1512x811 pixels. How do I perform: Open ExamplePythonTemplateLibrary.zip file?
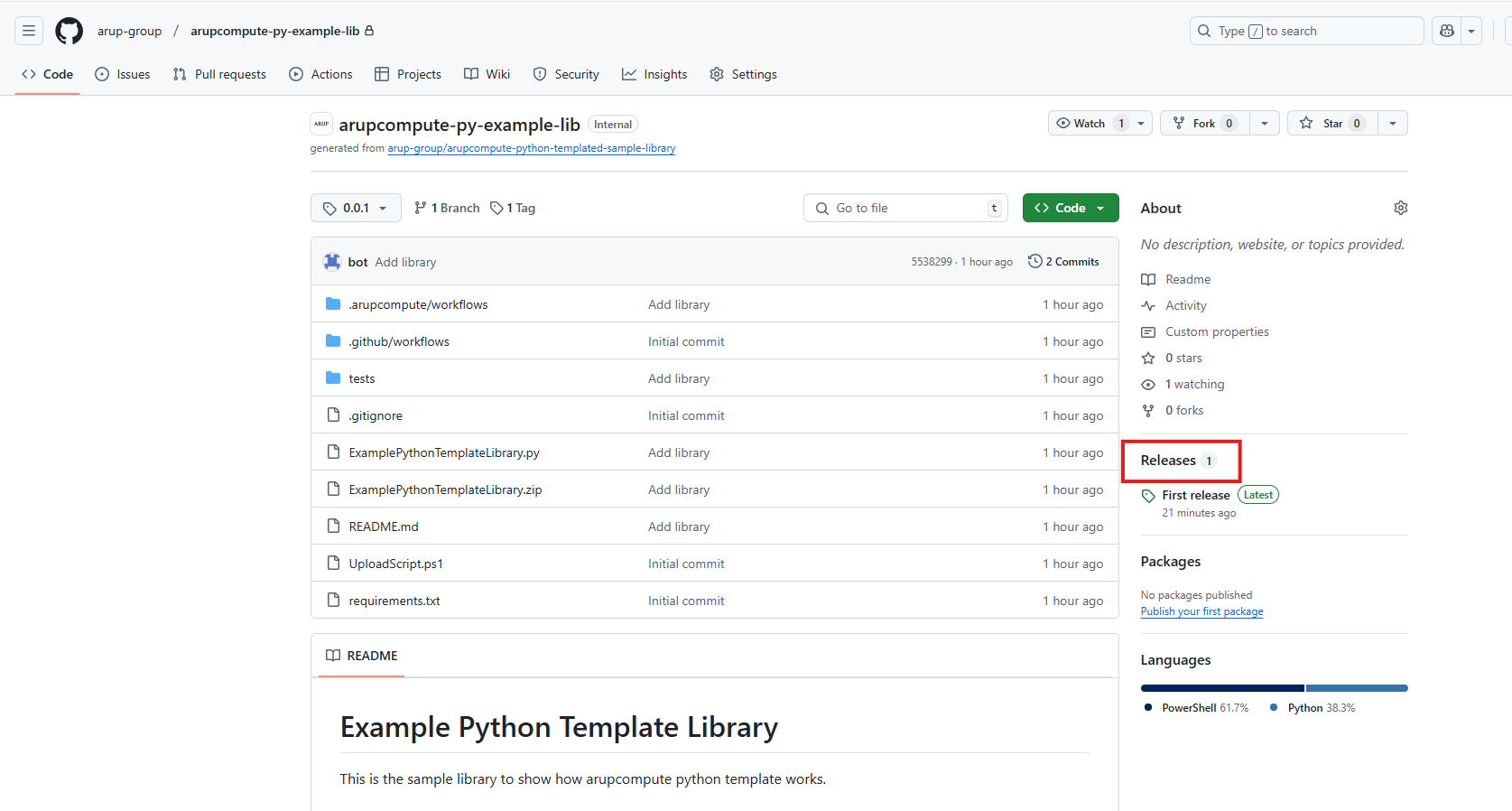tap(445, 489)
